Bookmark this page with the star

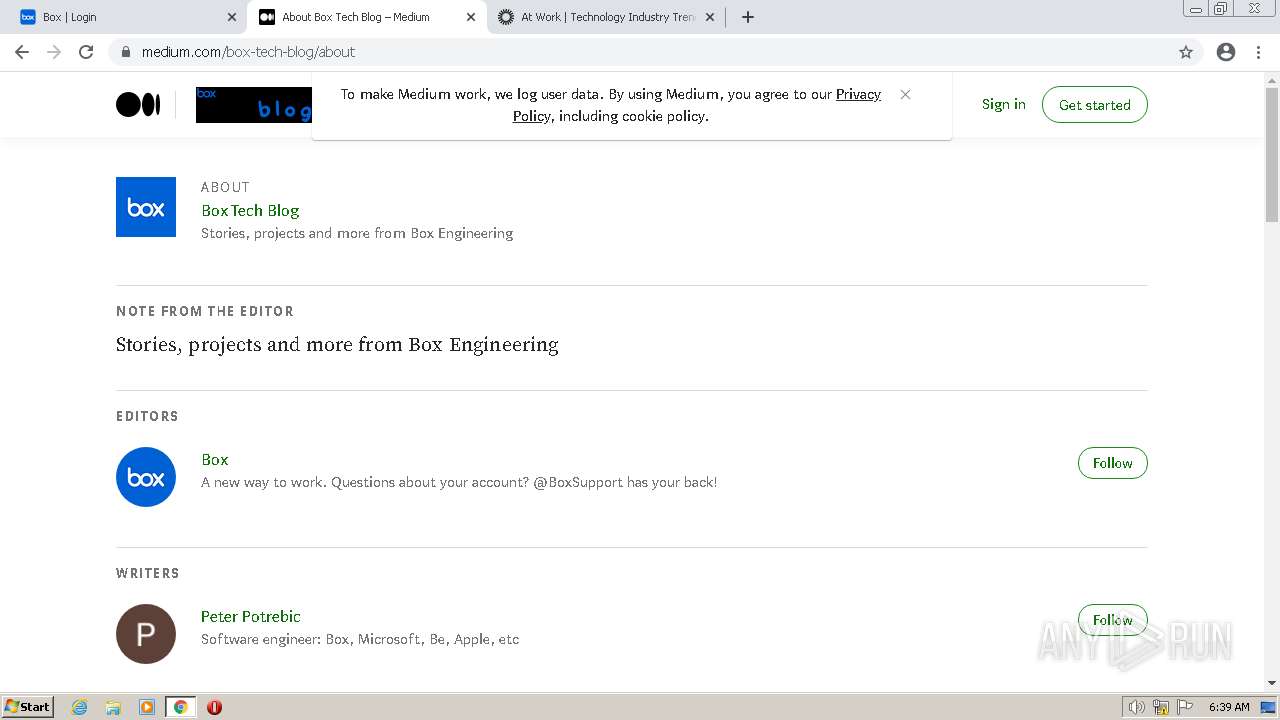(x=1186, y=52)
